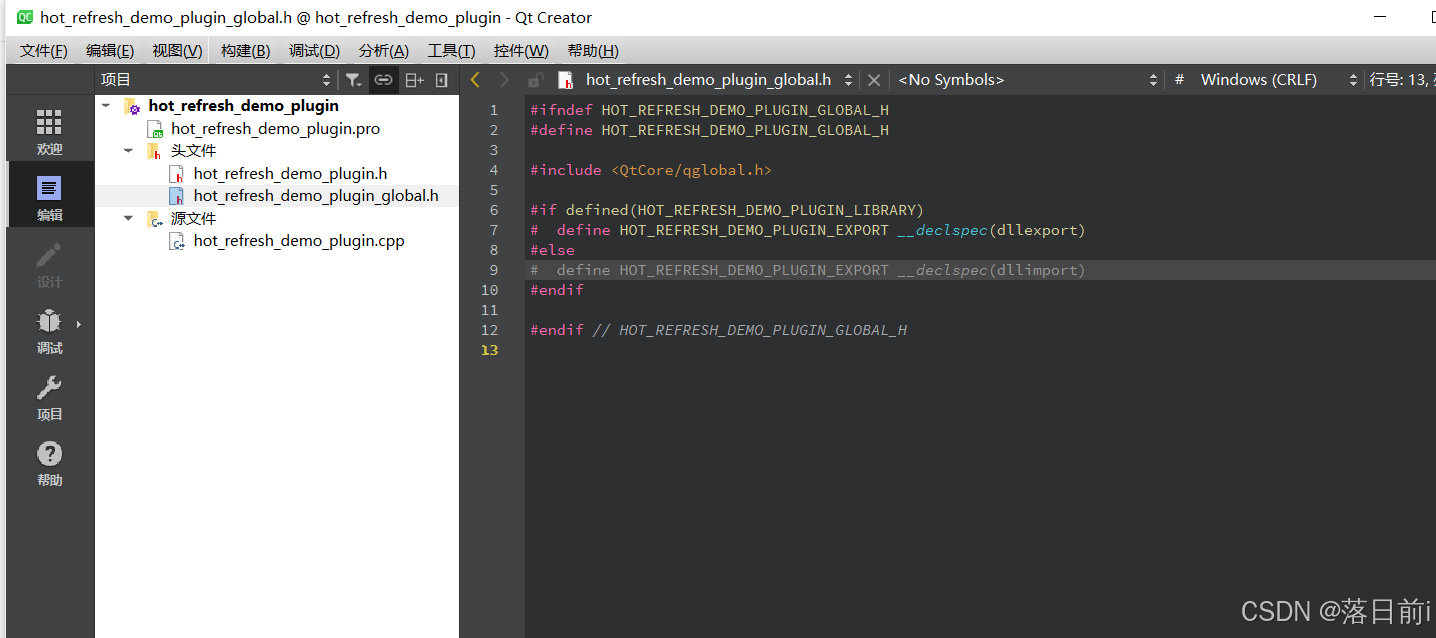
Task: Select the 源文件 folder label
Action: point(193,218)
